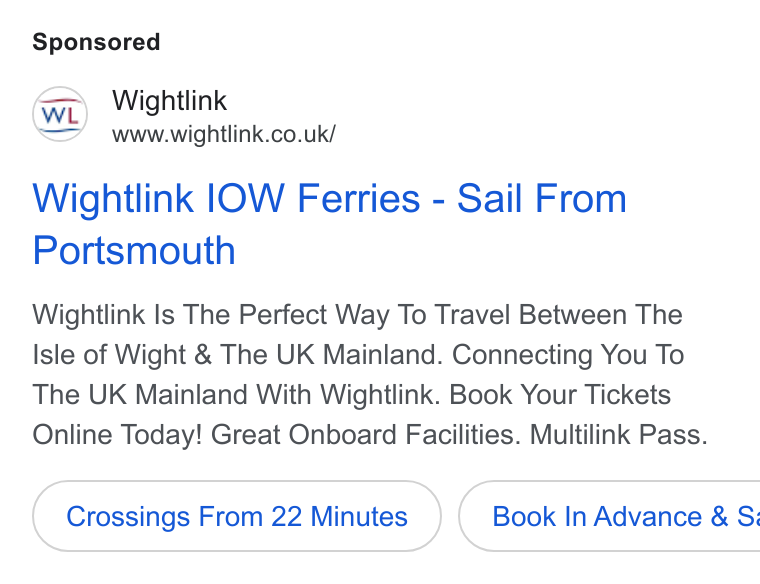
Task: Click "Online Today!" in the ad description
Action: click(x=117, y=434)
